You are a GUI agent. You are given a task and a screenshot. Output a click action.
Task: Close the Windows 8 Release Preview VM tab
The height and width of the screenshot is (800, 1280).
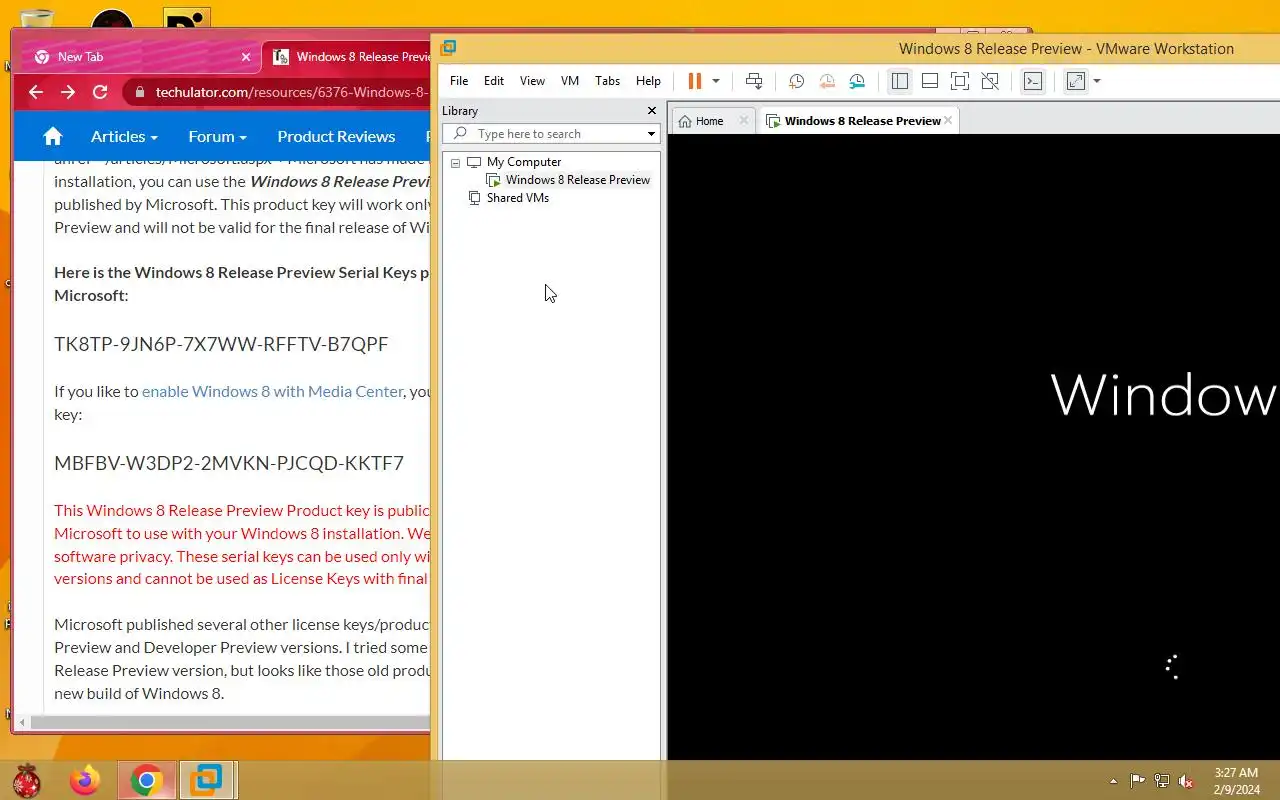click(x=948, y=121)
